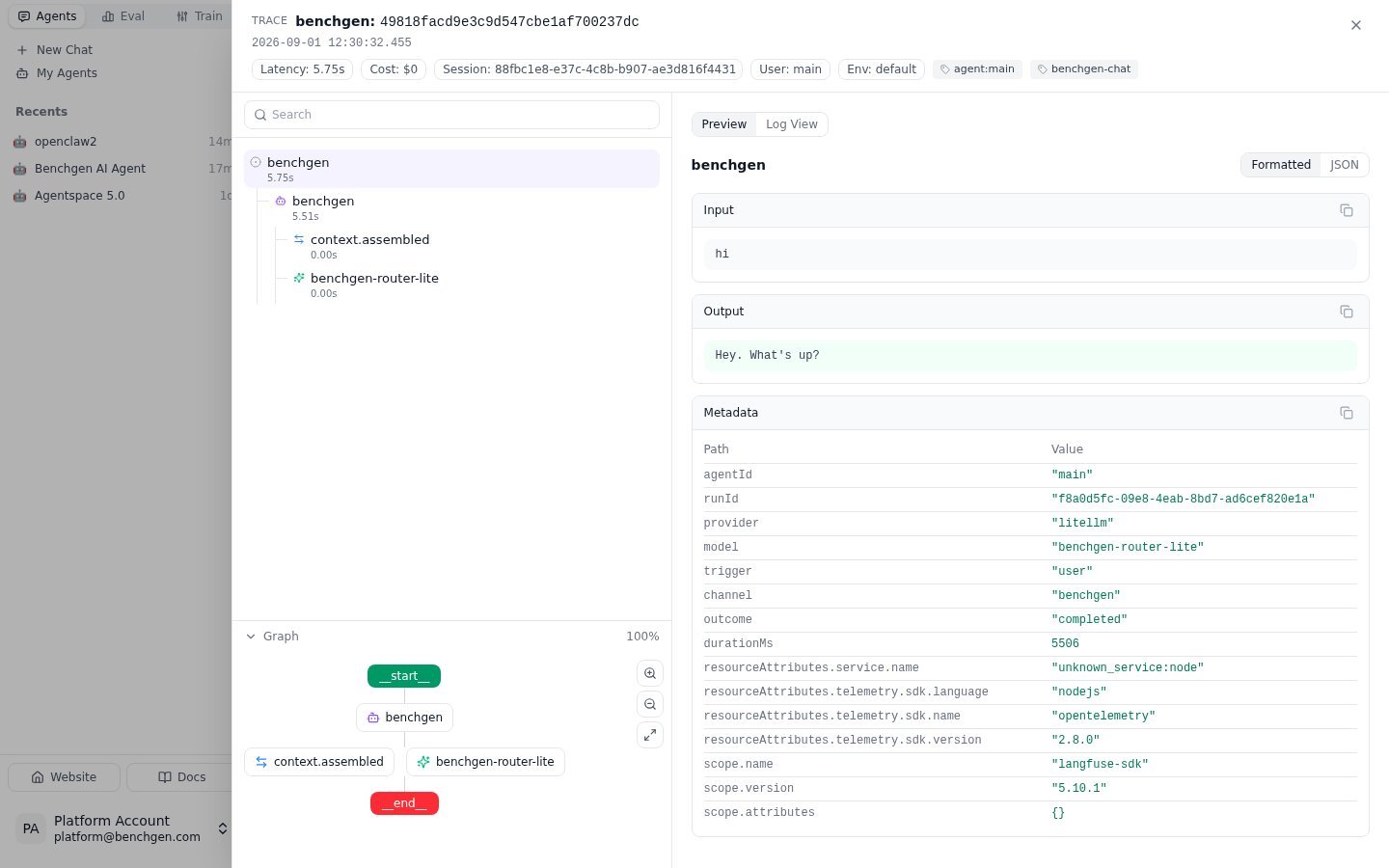The height and width of the screenshot is (868, 1389).
Task: Select root benchgen trace row 5.75s
Action: tap(451, 169)
